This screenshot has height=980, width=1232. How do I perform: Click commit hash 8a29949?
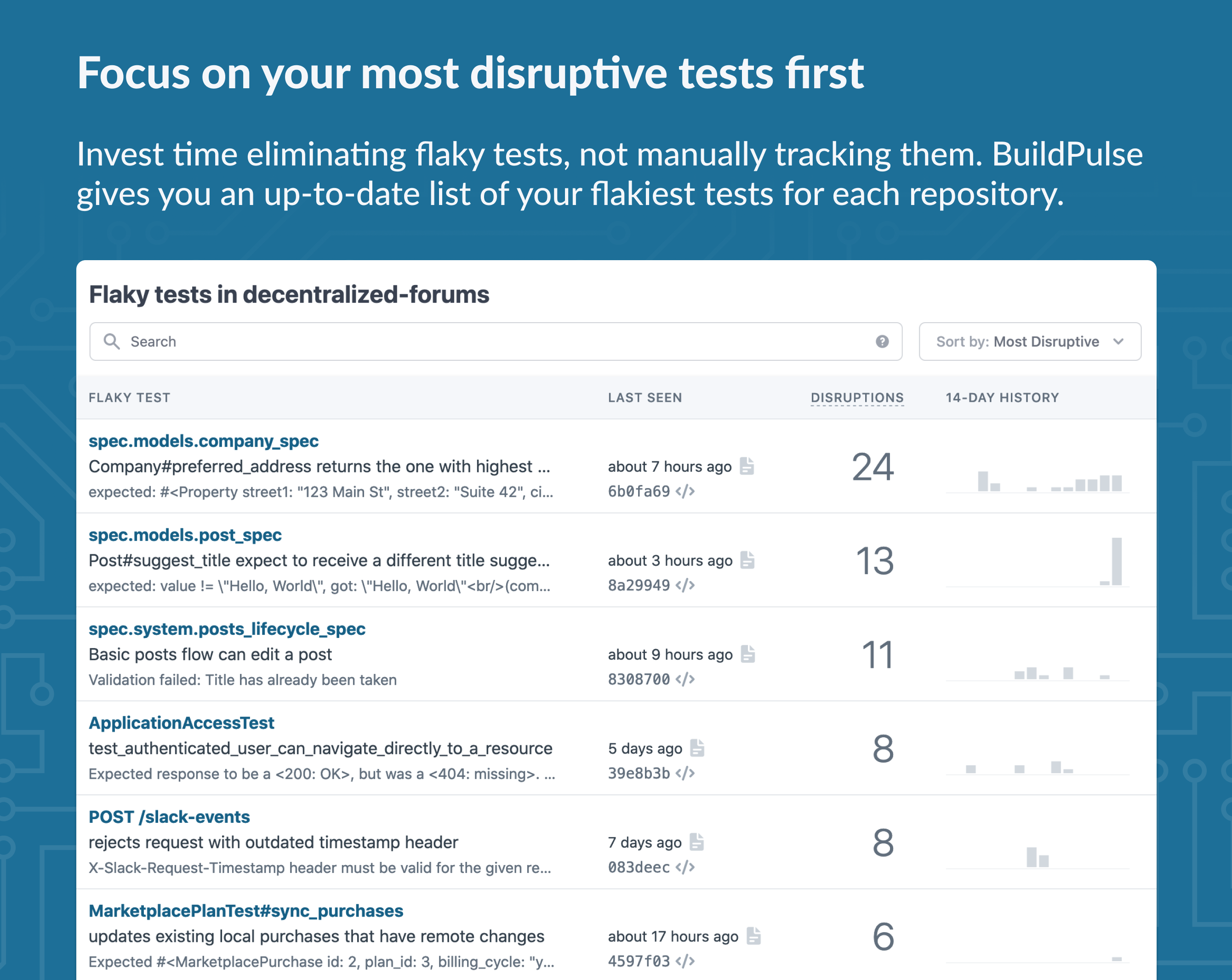click(639, 585)
